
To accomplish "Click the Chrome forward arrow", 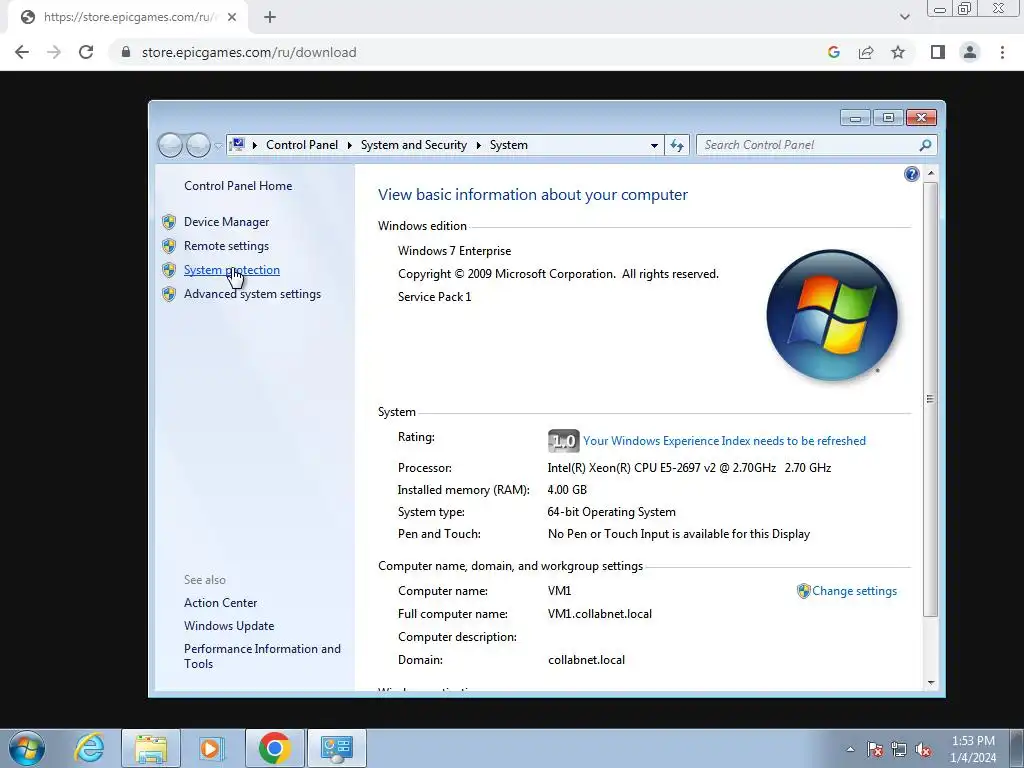I will [54, 52].
